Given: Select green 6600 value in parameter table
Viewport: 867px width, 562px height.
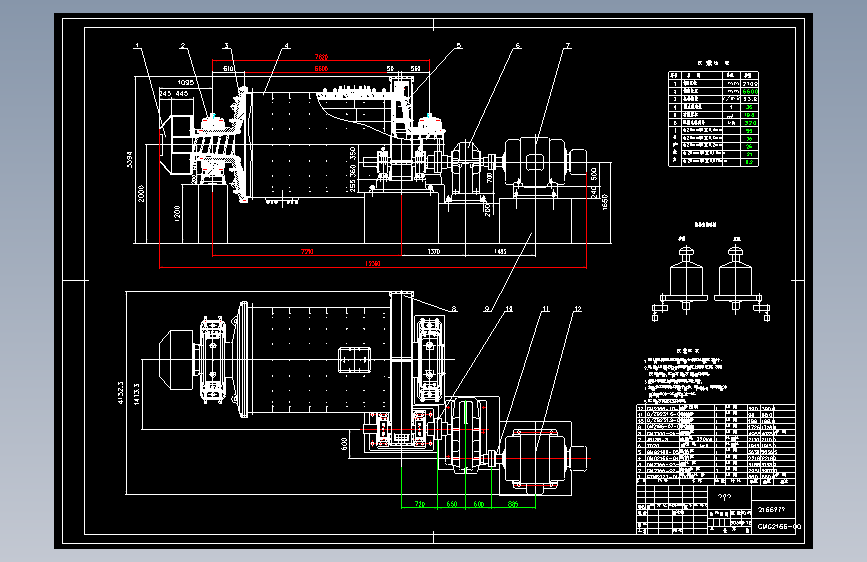Looking at the screenshot, I should tap(750, 91).
